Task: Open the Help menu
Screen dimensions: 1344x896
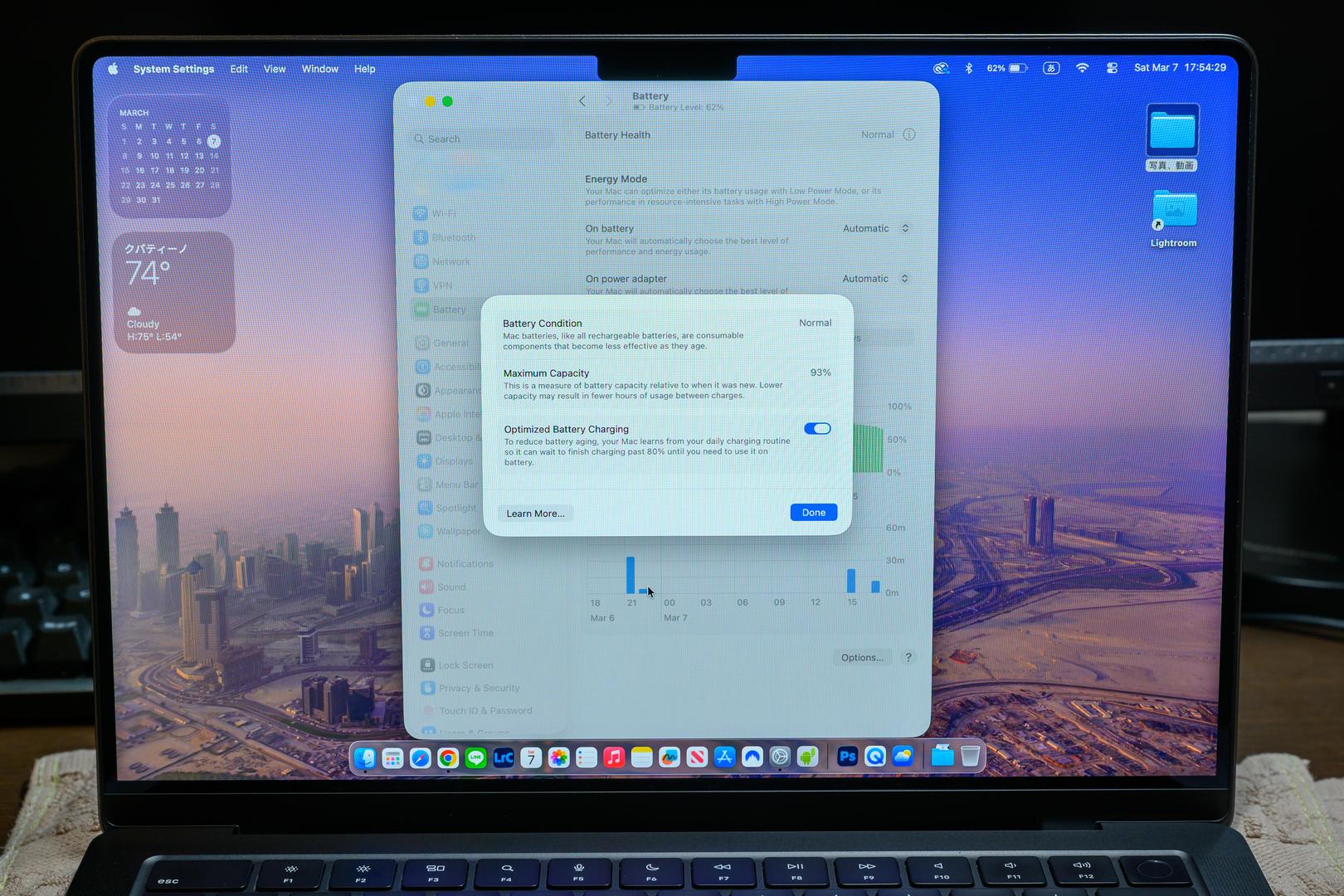Action: pos(364,69)
